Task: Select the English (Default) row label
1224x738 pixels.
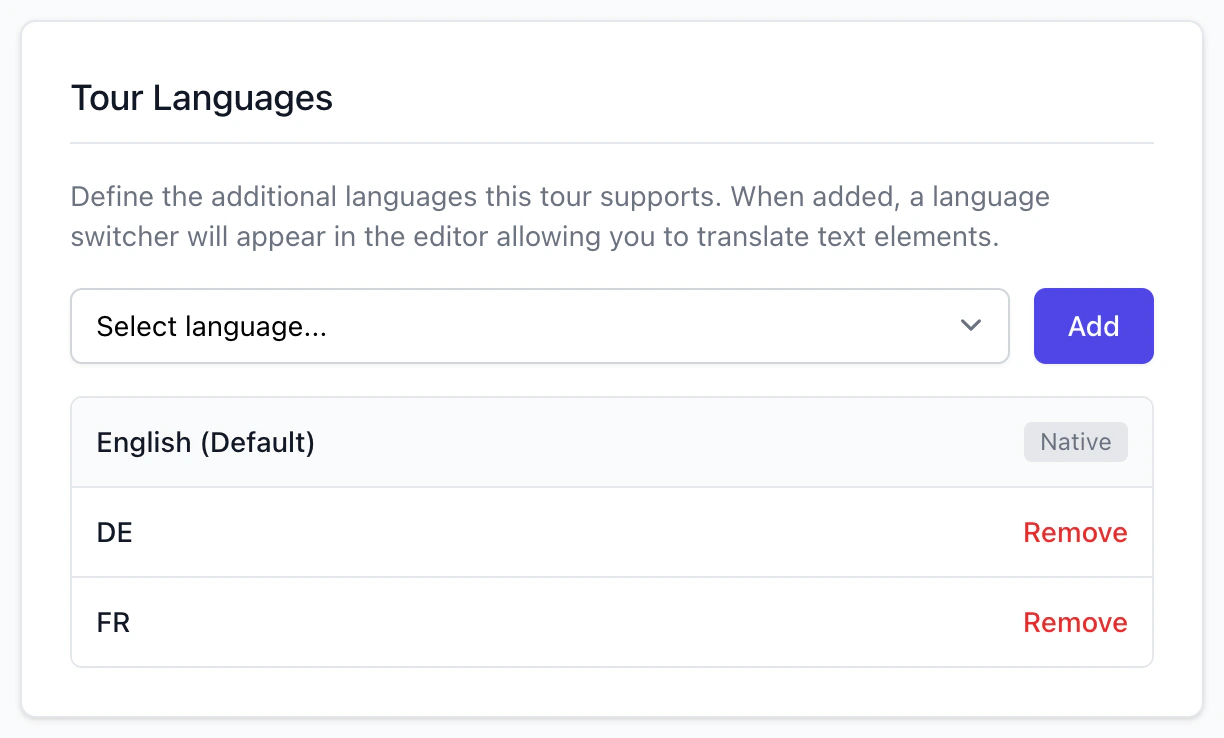Action: pyautogui.click(x=206, y=442)
